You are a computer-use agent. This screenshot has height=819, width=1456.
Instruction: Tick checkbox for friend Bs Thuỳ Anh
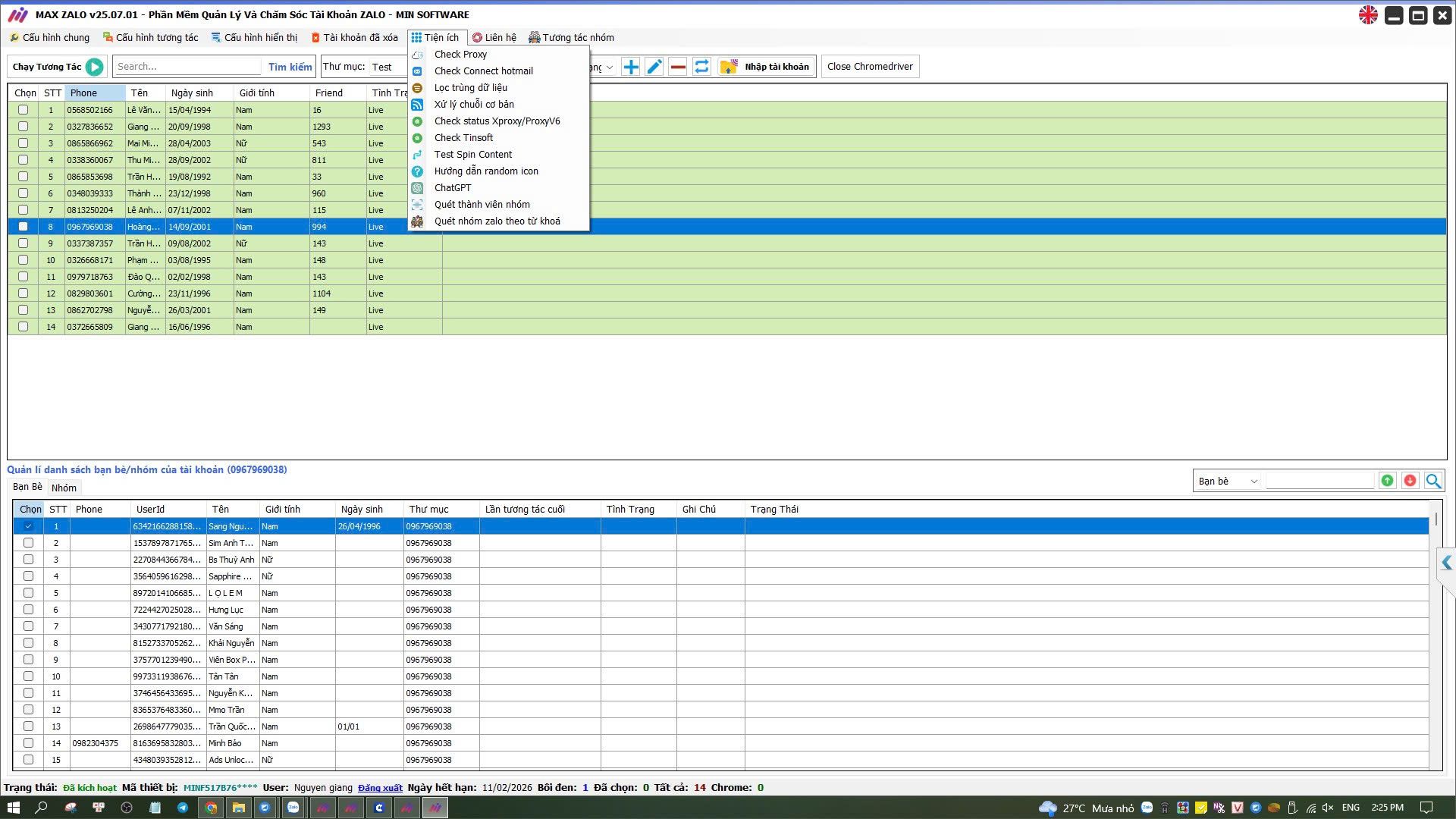[28, 560]
